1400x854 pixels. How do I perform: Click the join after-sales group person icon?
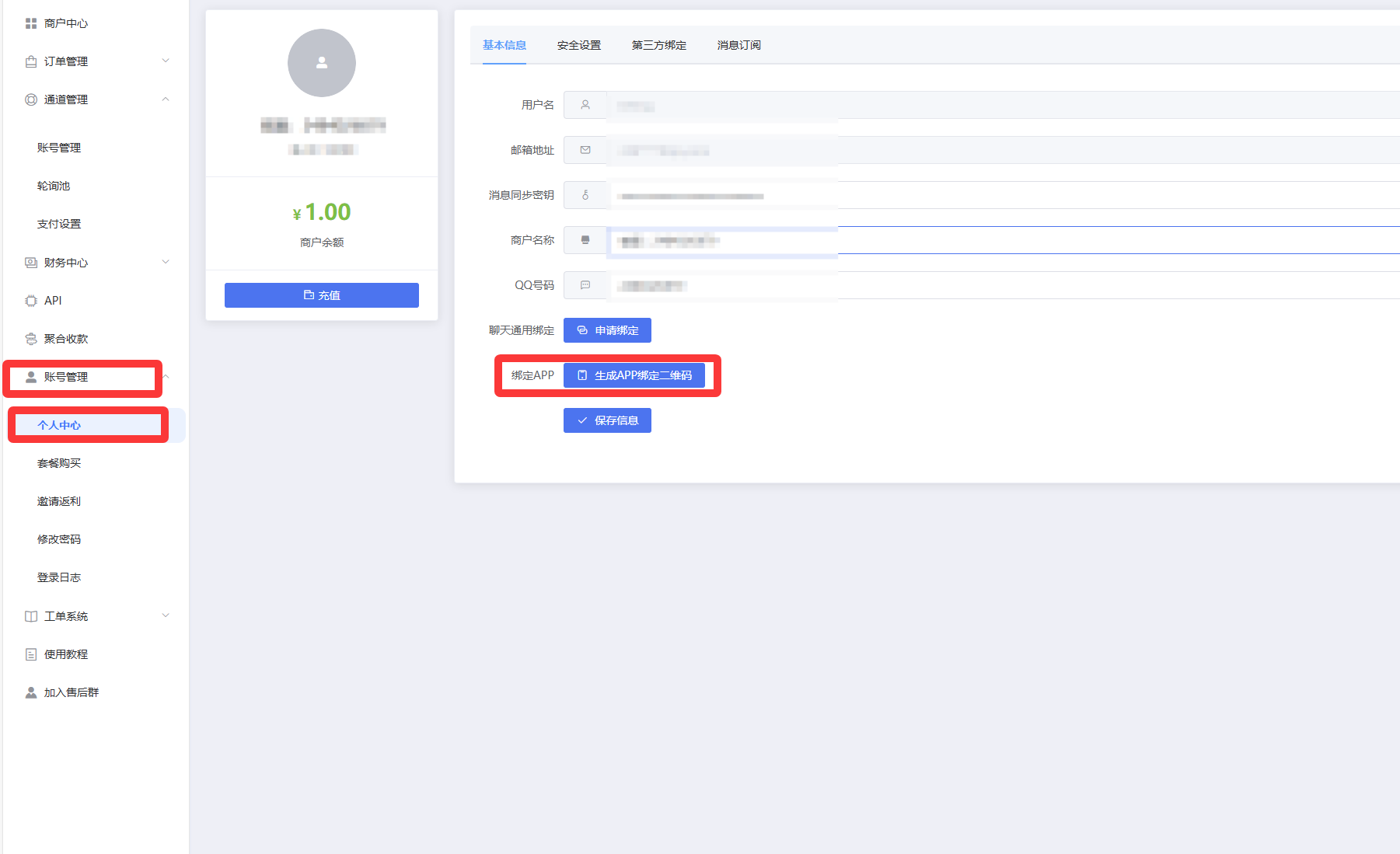[x=31, y=692]
